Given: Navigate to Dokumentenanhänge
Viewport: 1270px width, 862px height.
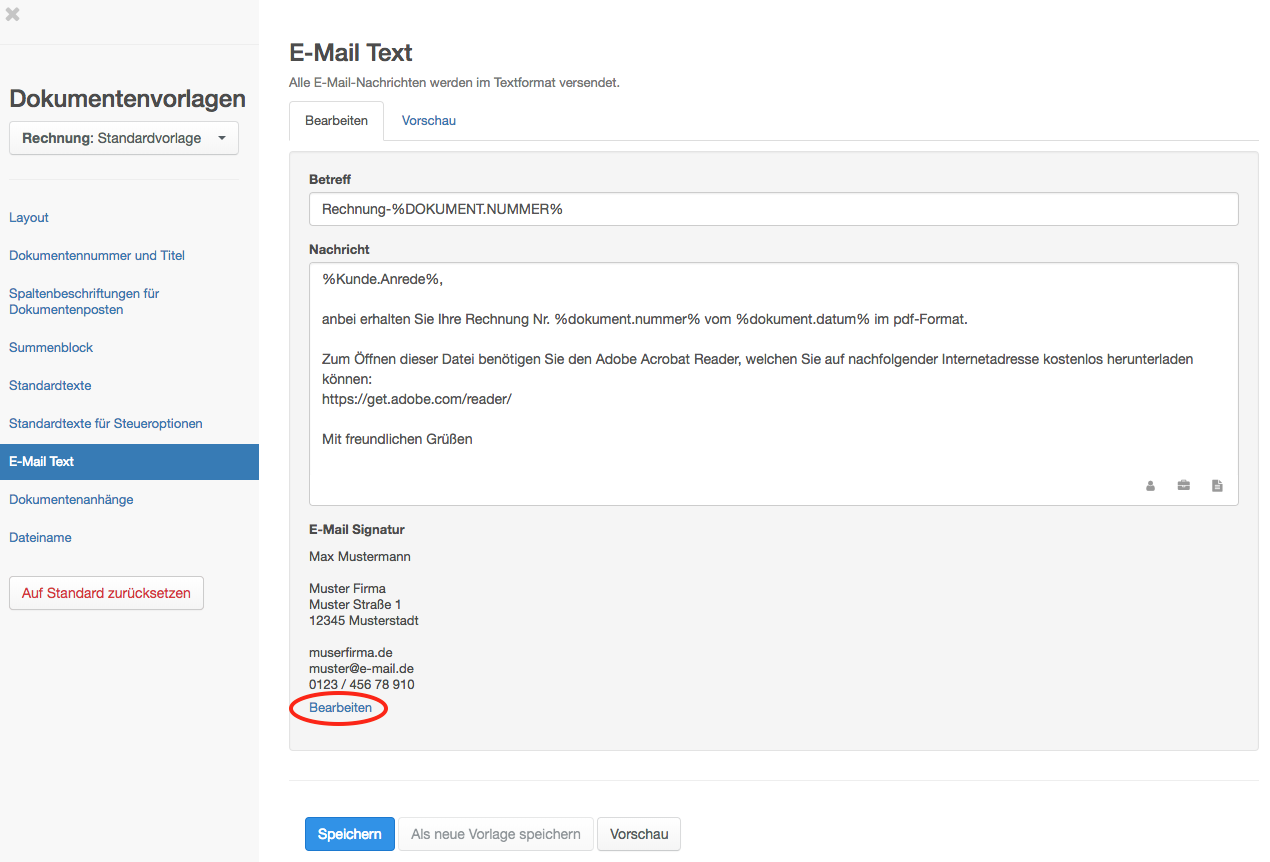Looking at the screenshot, I should point(71,499).
